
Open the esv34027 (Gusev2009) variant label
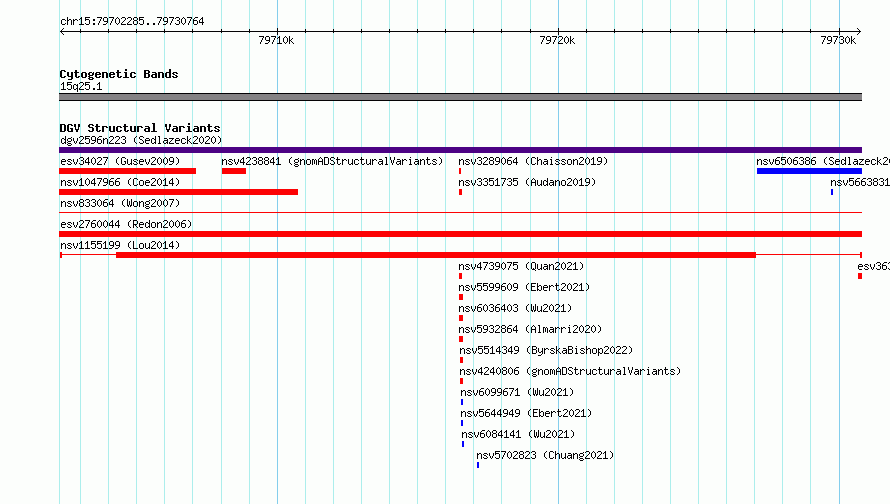click(x=120, y=161)
